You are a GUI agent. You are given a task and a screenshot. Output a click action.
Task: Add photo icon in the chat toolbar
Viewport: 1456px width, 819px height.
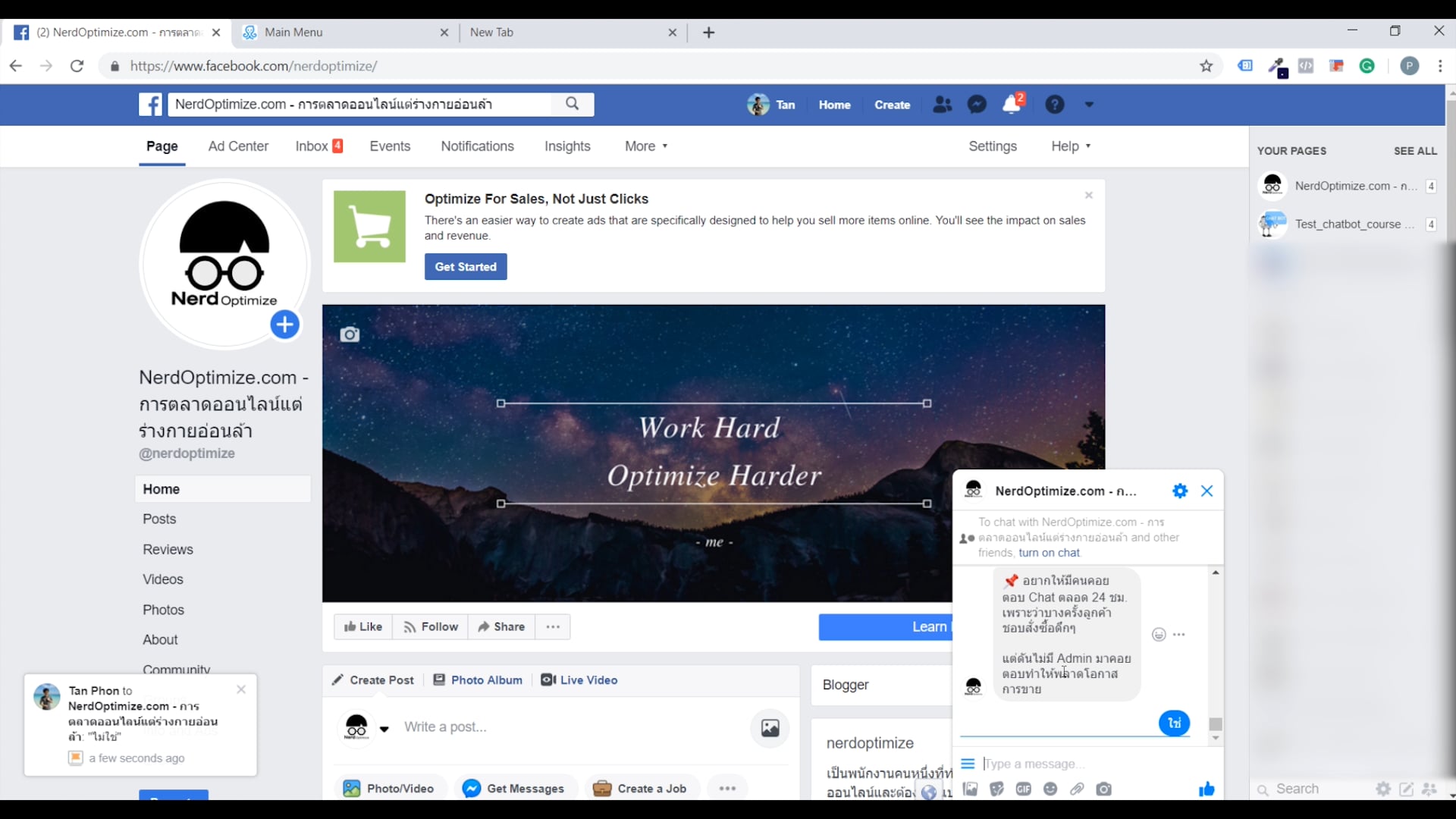click(x=970, y=789)
